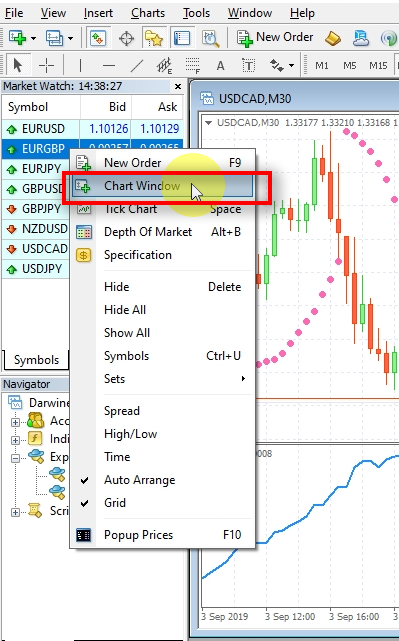Choose Tick Chart in context menu
The image size is (399, 641).
[163, 209]
